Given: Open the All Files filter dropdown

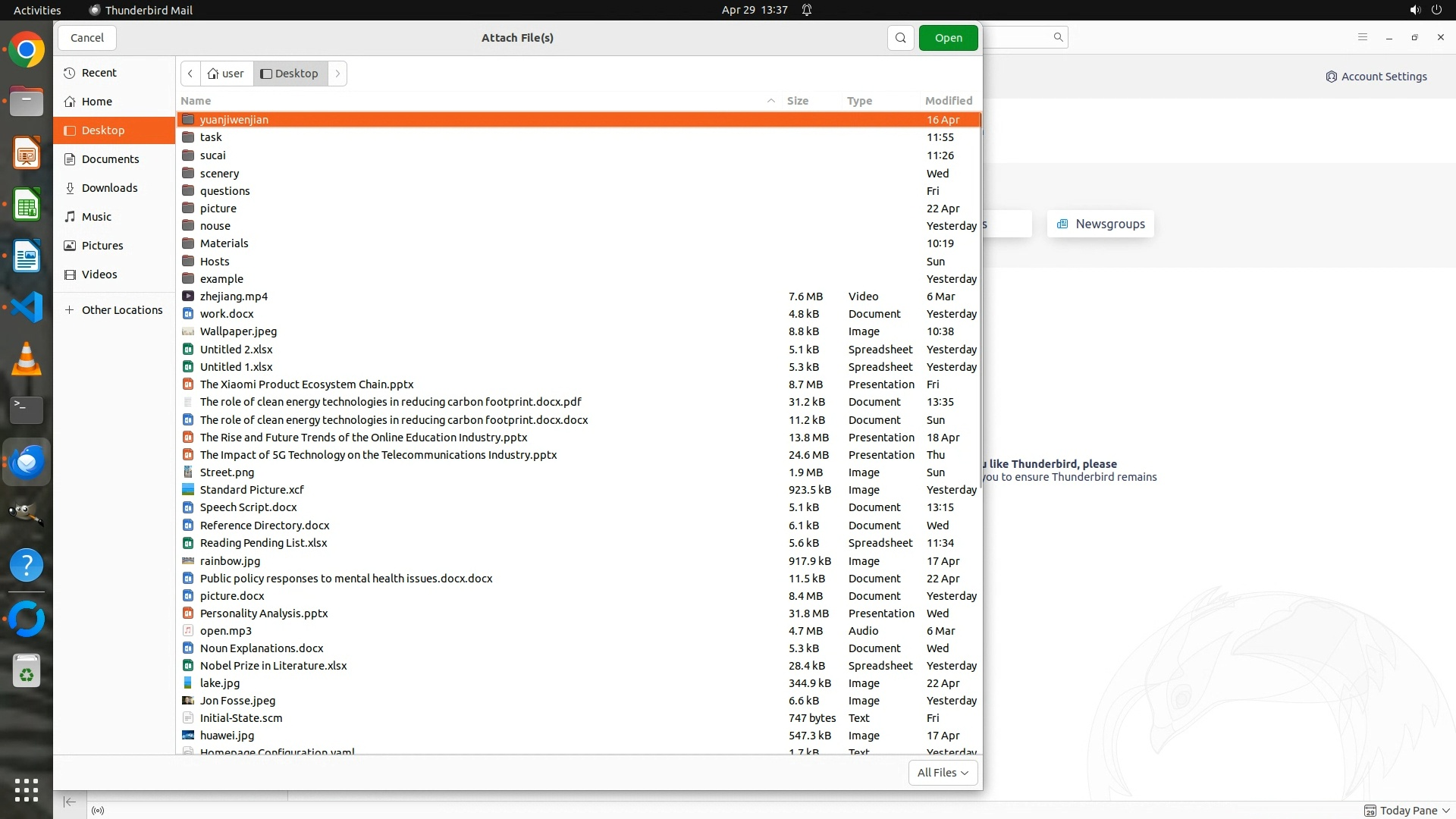Looking at the screenshot, I should coord(943,773).
